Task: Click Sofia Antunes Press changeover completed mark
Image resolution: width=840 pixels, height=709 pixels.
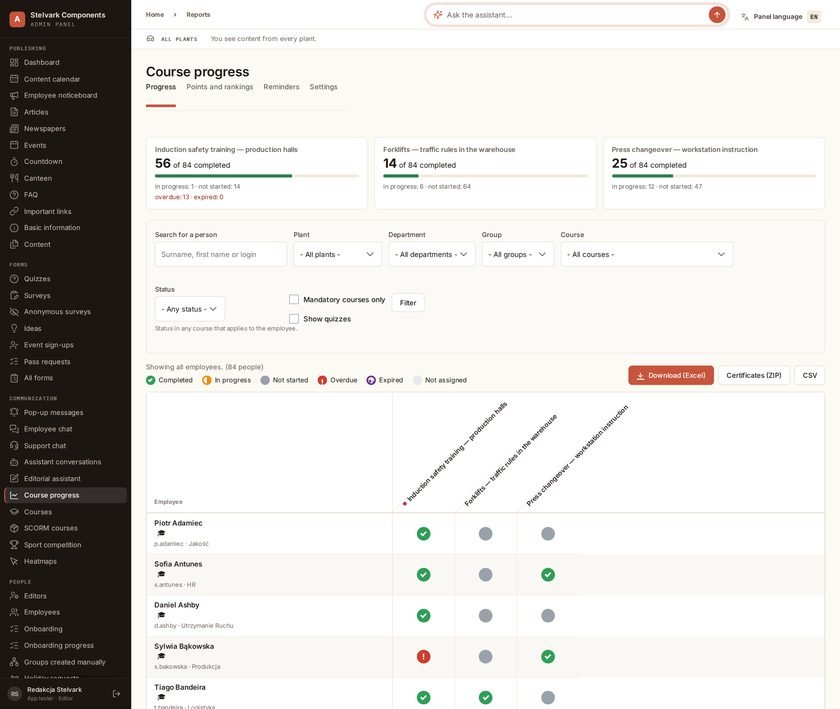Action: [548, 574]
